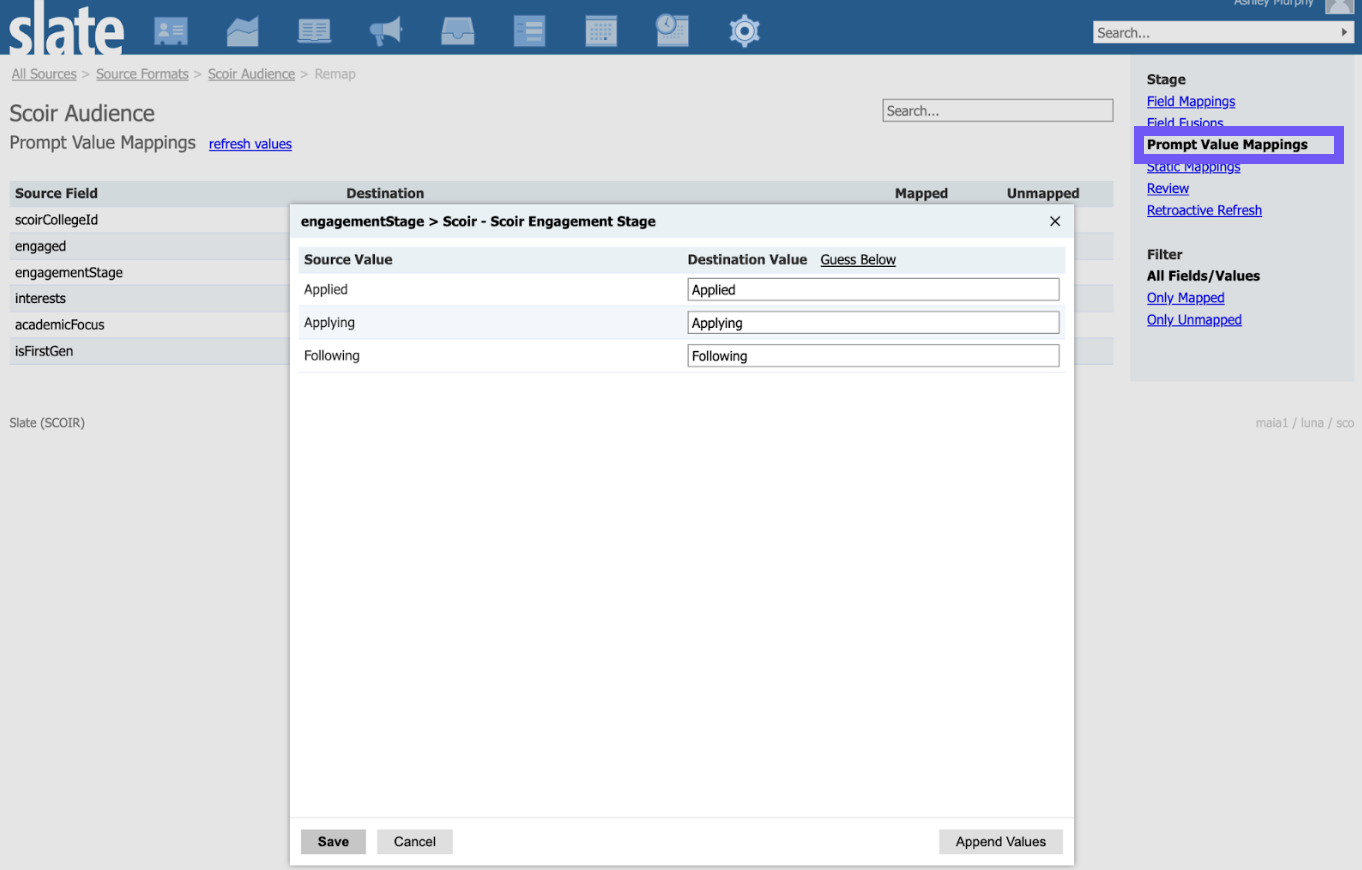1362x870 pixels.
Task: Click the Applied source value text
Action: click(326, 289)
